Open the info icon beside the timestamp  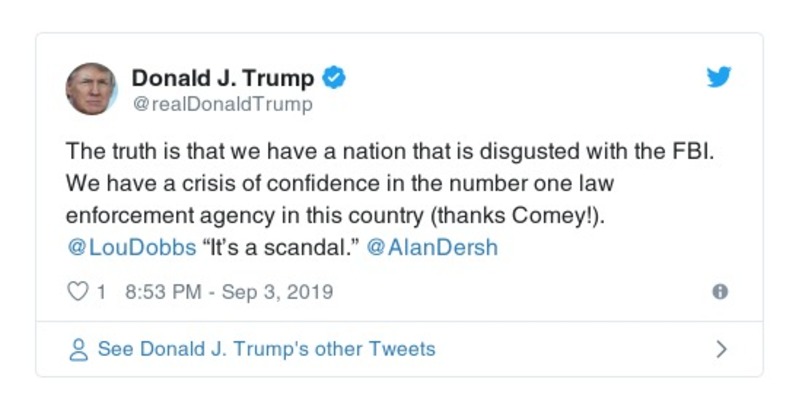719,292
